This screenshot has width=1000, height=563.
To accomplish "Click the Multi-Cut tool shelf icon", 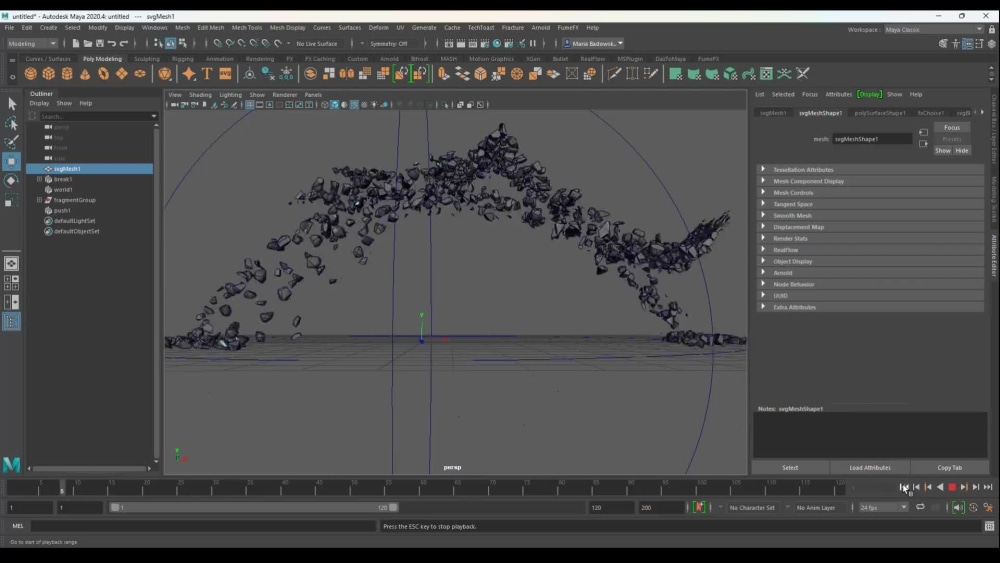I will coord(614,74).
